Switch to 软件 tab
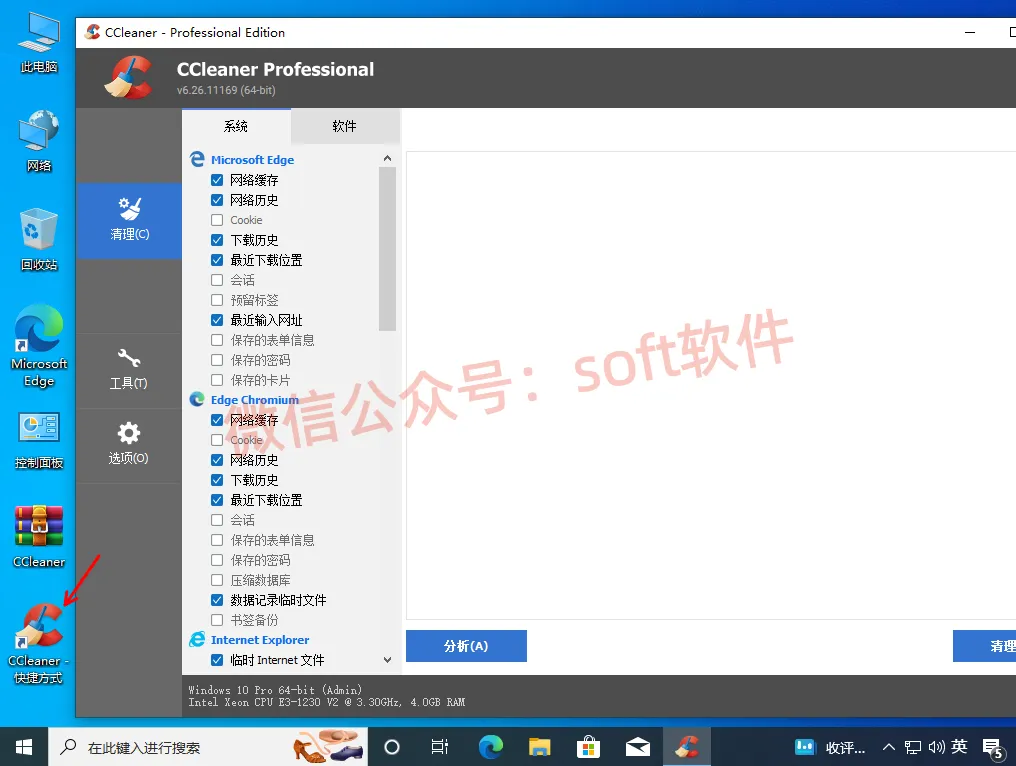This screenshot has height=766, width=1016. [345, 126]
